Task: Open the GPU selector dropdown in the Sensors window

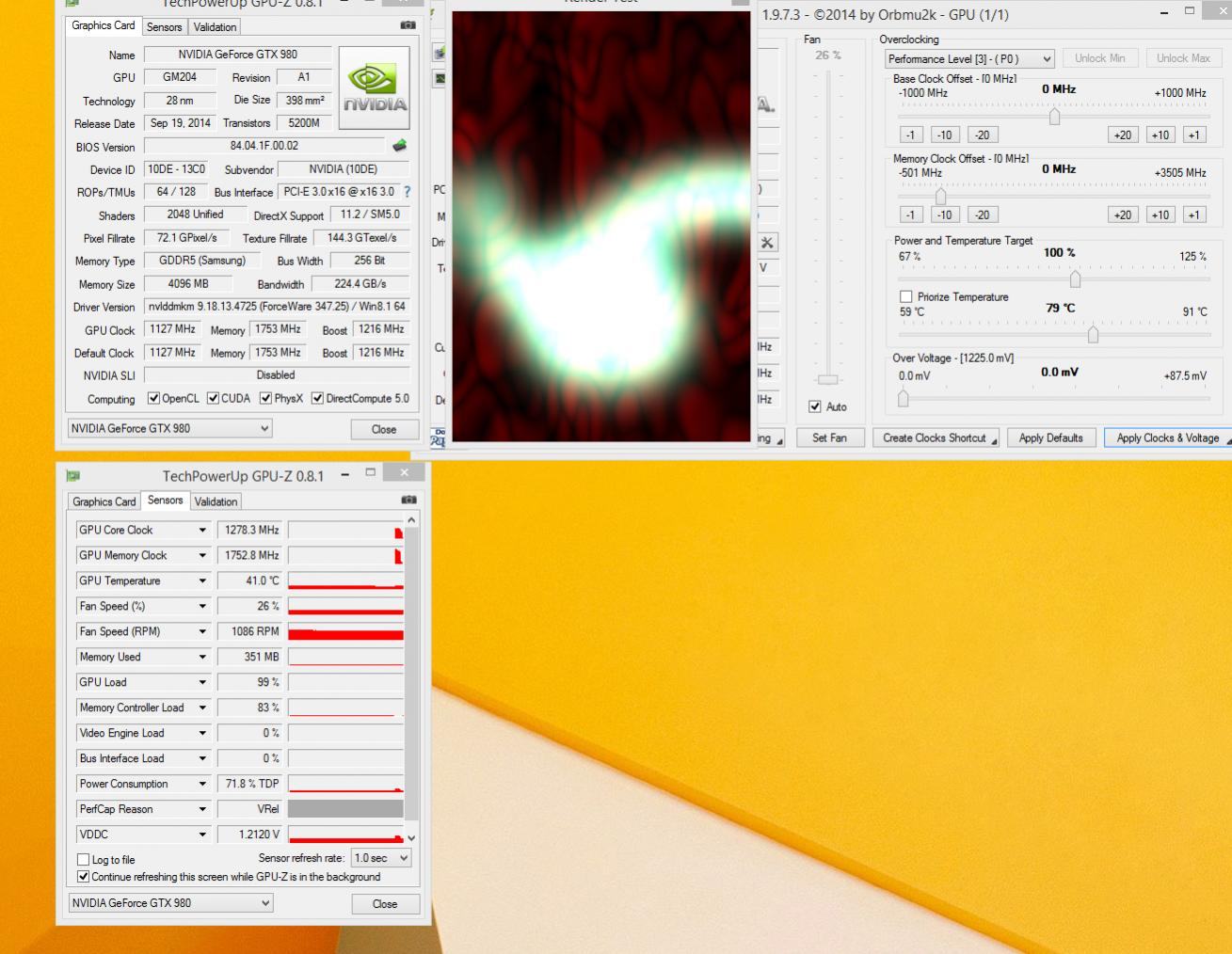Action: click(x=170, y=903)
